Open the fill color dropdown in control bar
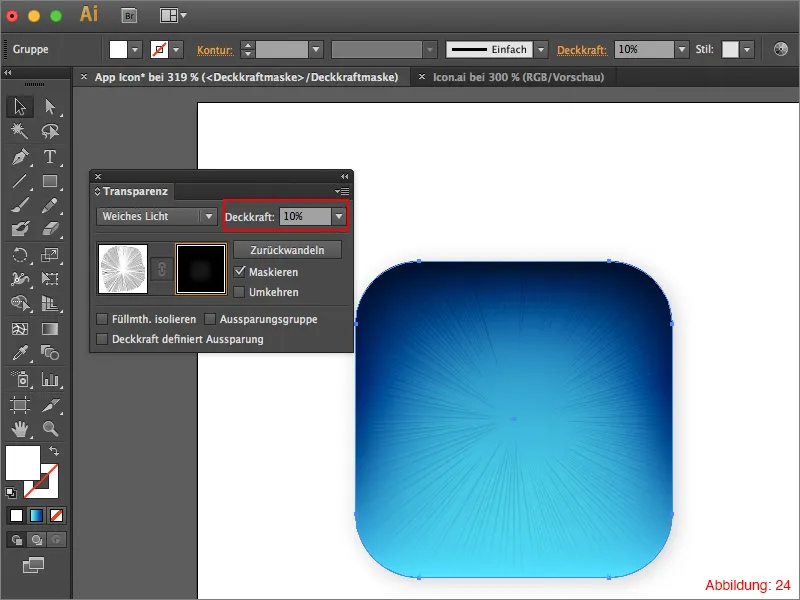Image resolution: width=800 pixels, height=600 pixels. [x=135, y=49]
